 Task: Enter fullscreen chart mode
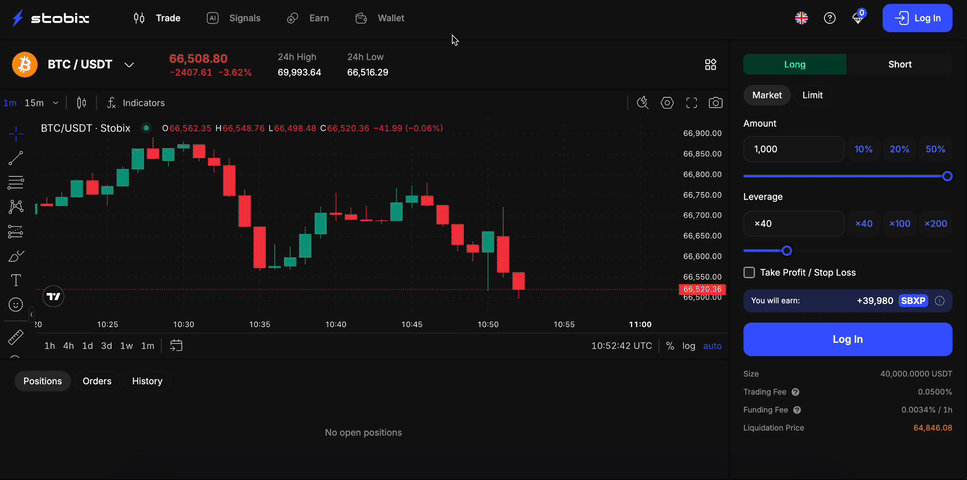pos(691,103)
